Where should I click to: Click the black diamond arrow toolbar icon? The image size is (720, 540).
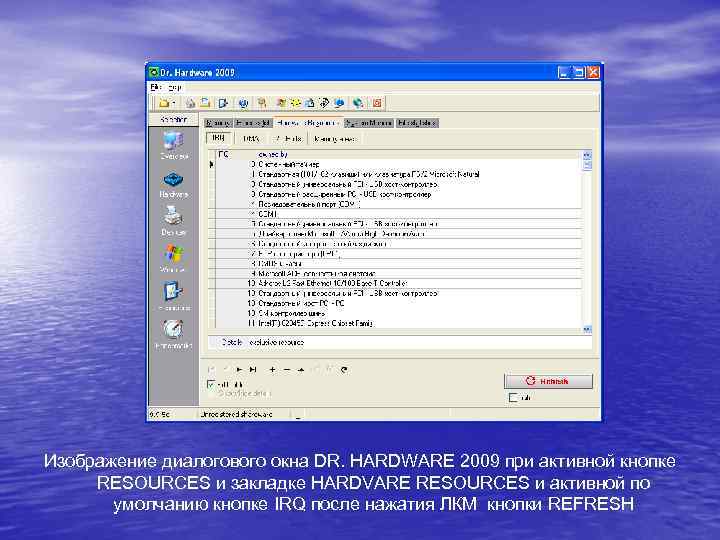click(x=325, y=103)
